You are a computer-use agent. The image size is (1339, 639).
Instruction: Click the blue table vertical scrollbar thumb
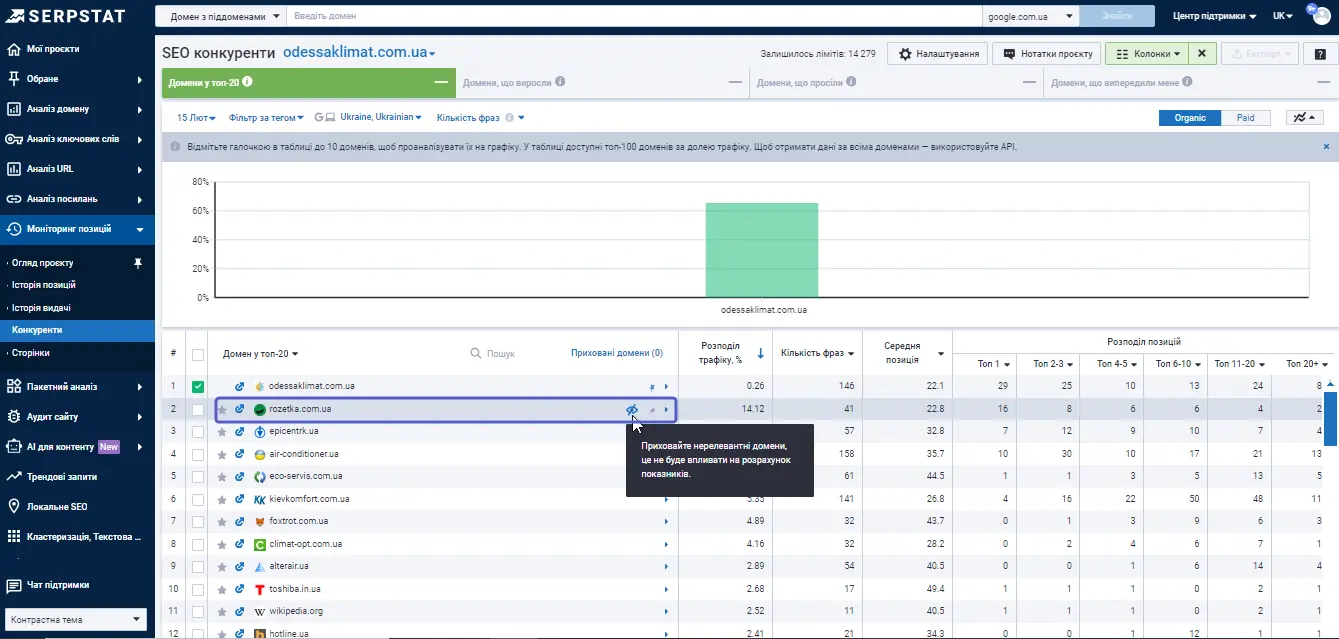click(1331, 418)
